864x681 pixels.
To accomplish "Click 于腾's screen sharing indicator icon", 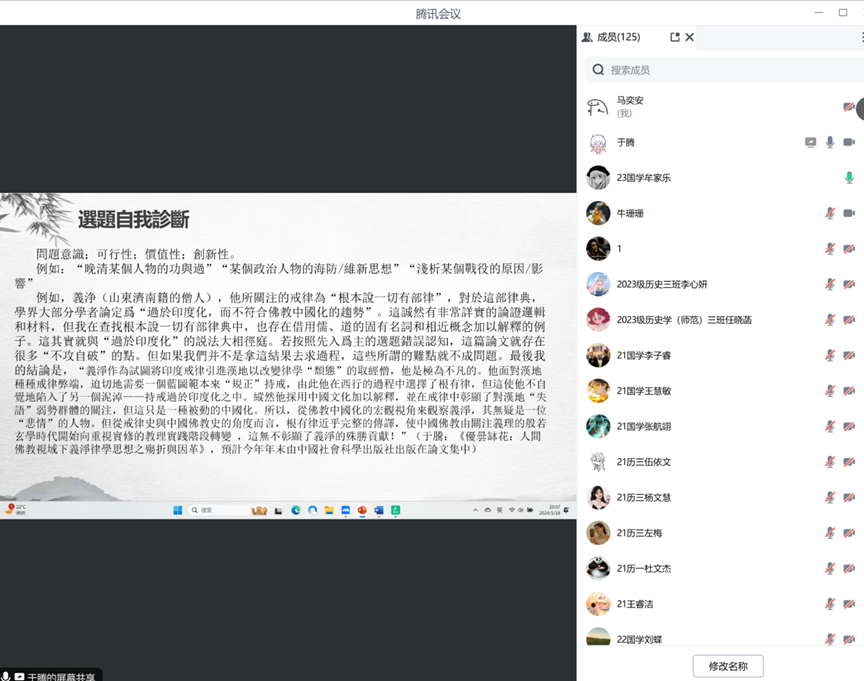I will pos(810,143).
